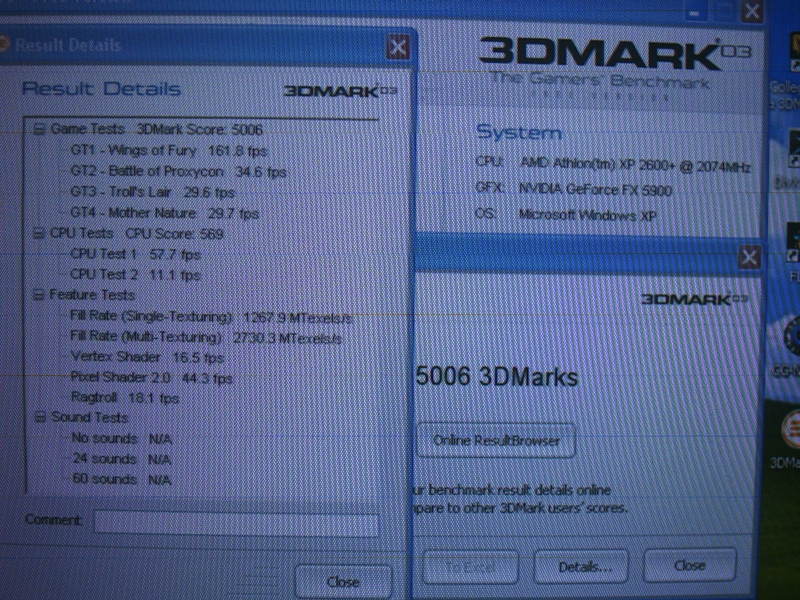800x600 pixels.
Task: Select CPU Test 2 result row
Action: [x=135, y=275]
